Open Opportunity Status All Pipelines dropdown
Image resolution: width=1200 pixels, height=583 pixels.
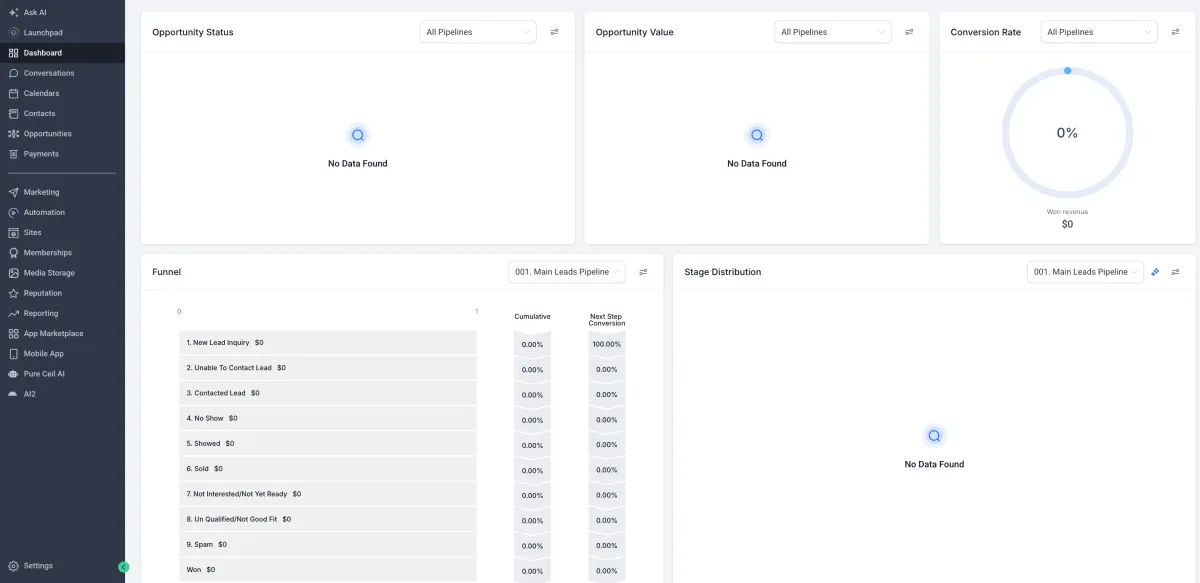pos(478,32)
